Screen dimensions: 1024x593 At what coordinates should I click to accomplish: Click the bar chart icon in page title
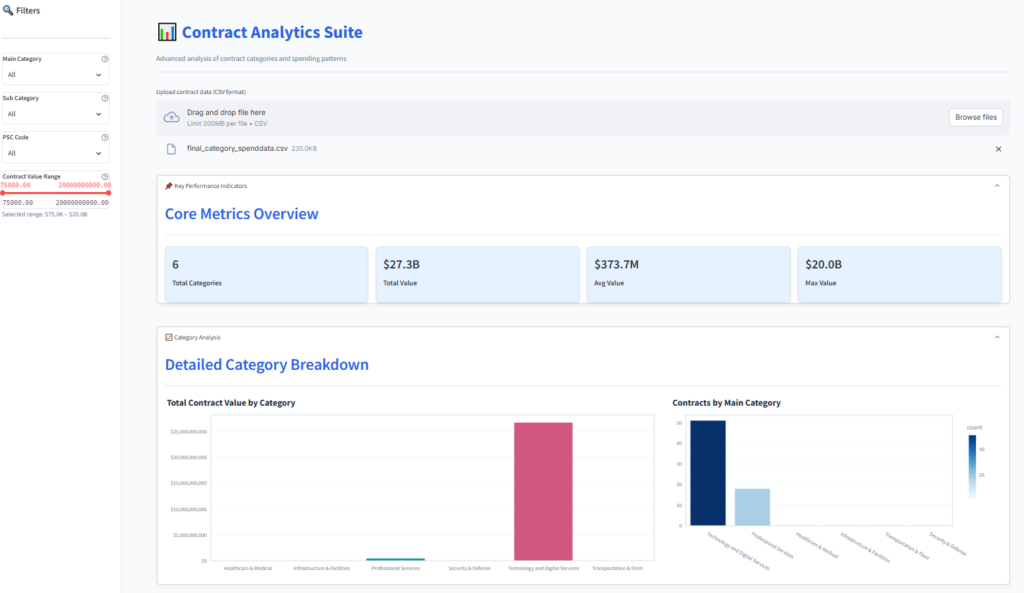click(x=167, y=33)
